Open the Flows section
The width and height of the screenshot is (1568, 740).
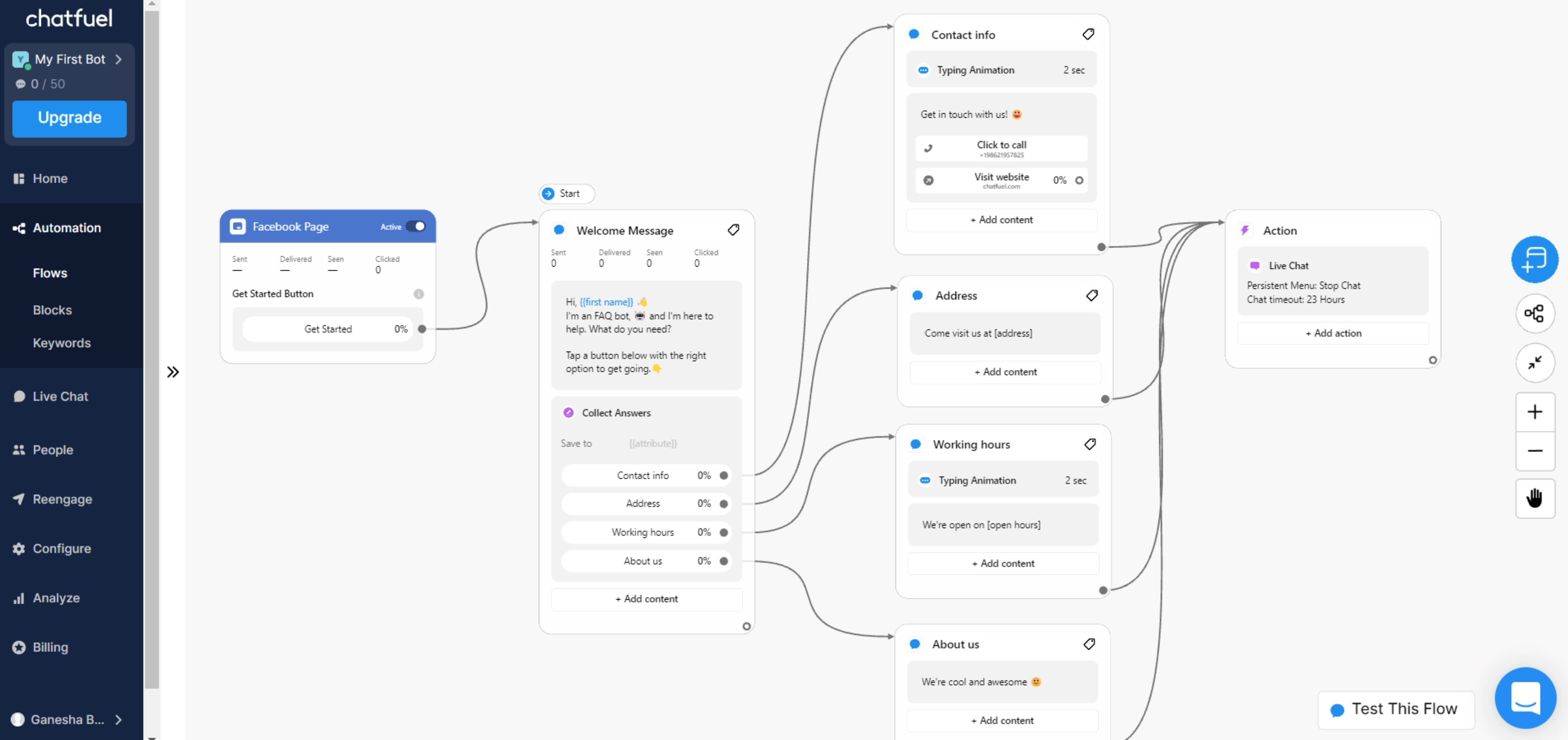click(50, 273)
